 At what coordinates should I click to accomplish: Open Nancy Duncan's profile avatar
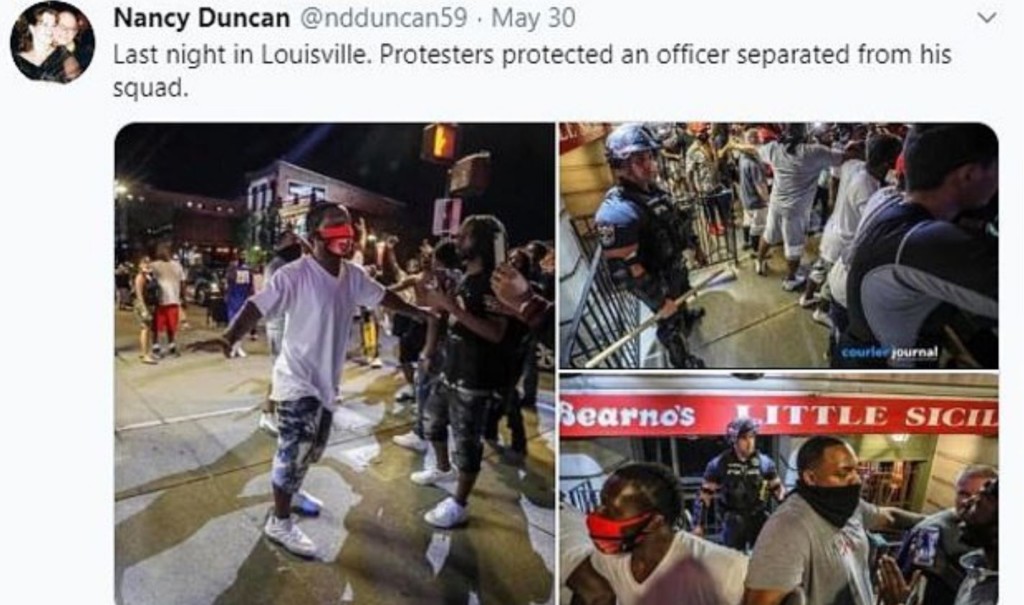53,42
